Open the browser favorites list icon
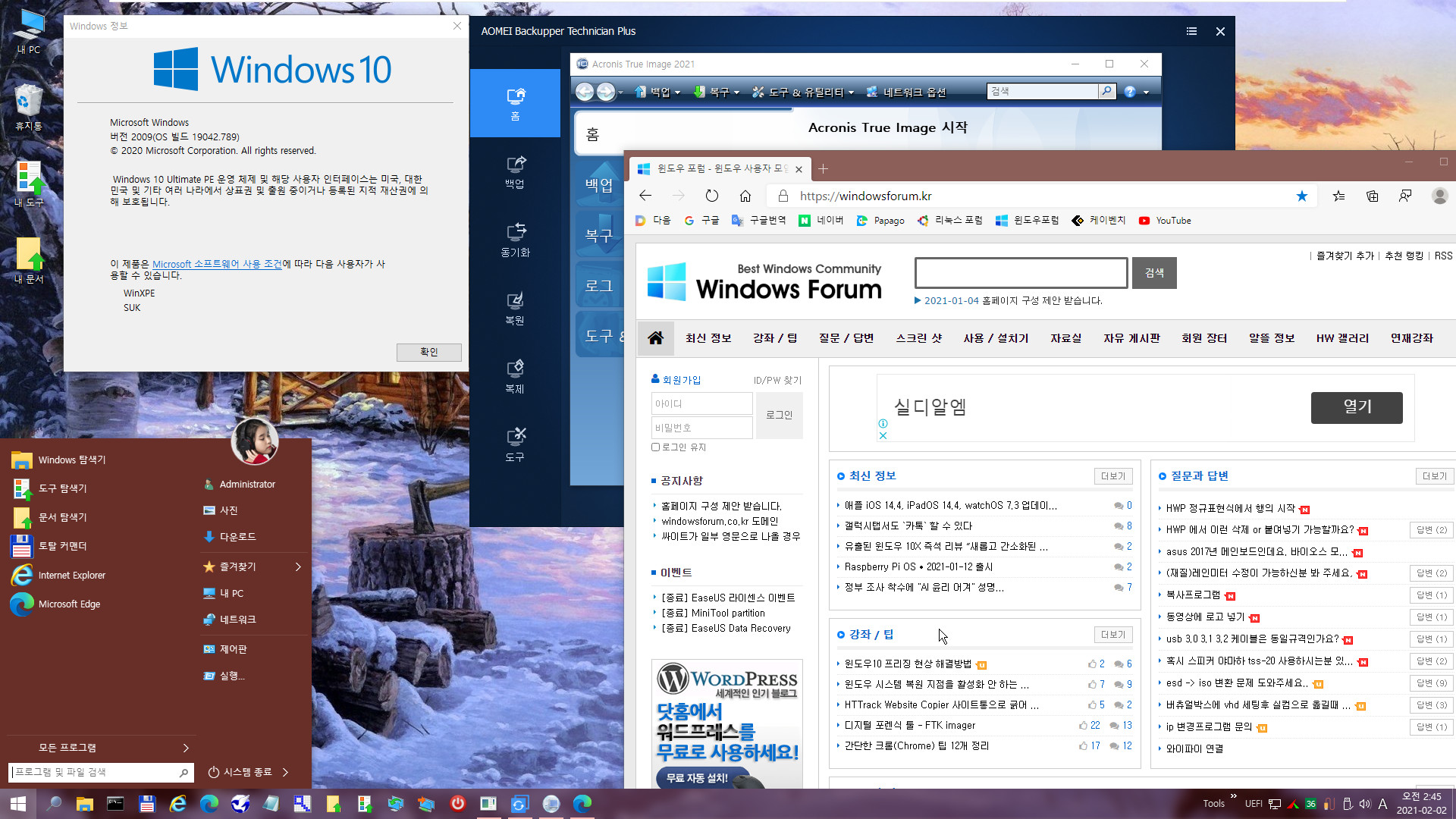This screenshot has height=819, width=1456. click(x=1339, y=196)
